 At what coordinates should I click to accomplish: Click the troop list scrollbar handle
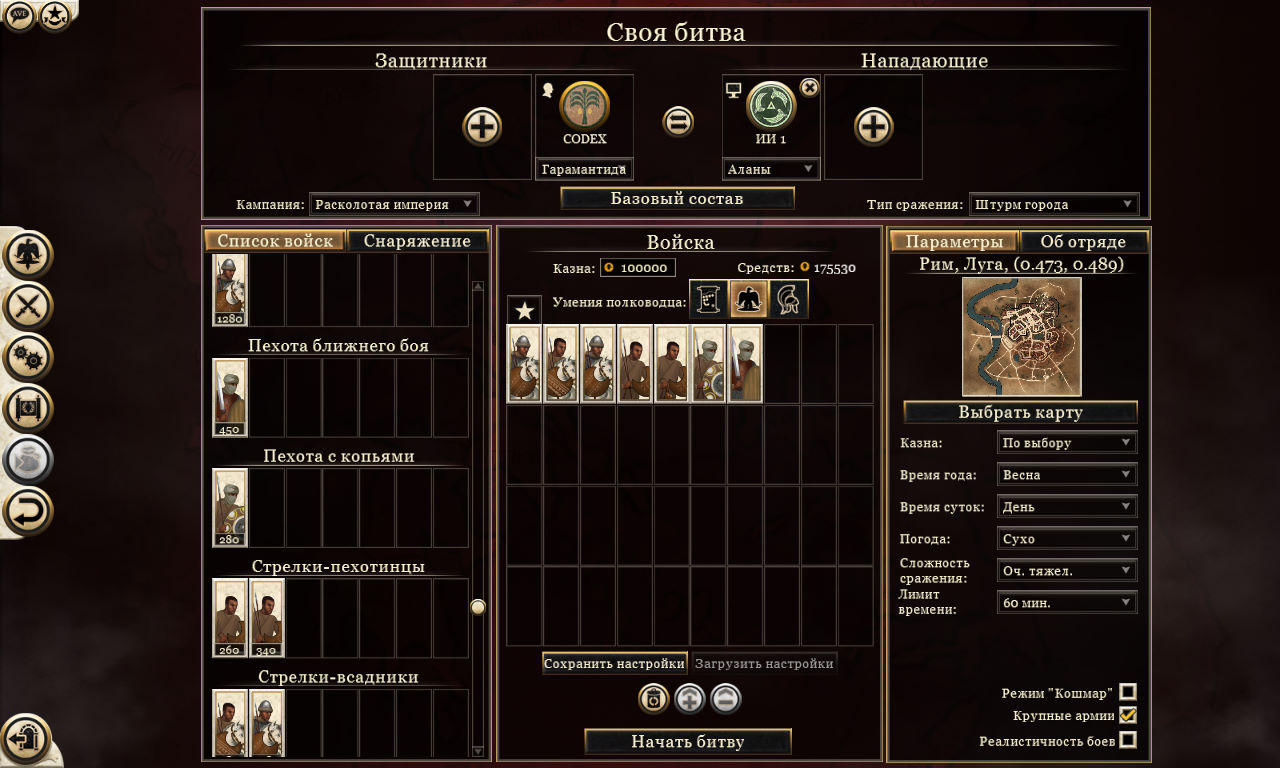click(x=478, y=607)
